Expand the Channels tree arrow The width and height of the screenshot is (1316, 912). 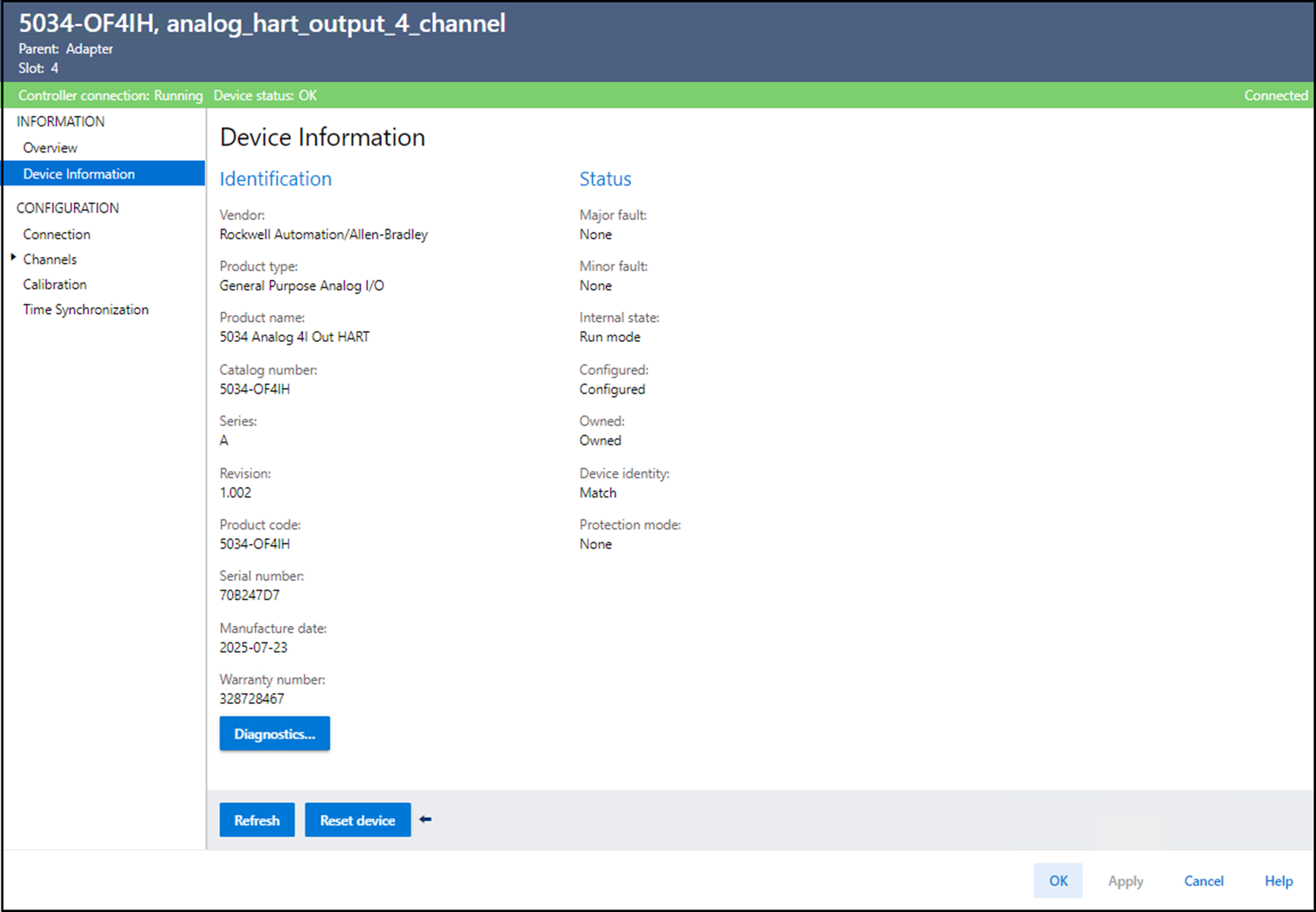(13, 258)
